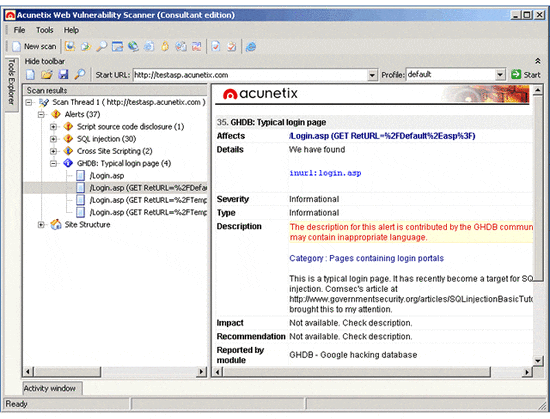
Task: Click the New scan toolbar button
Action: pos(34,46)
